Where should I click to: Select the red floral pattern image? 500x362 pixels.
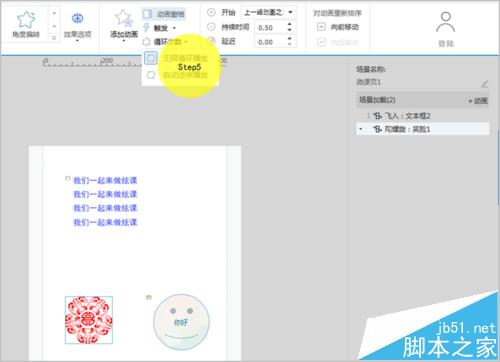click(x=89, y=320)
